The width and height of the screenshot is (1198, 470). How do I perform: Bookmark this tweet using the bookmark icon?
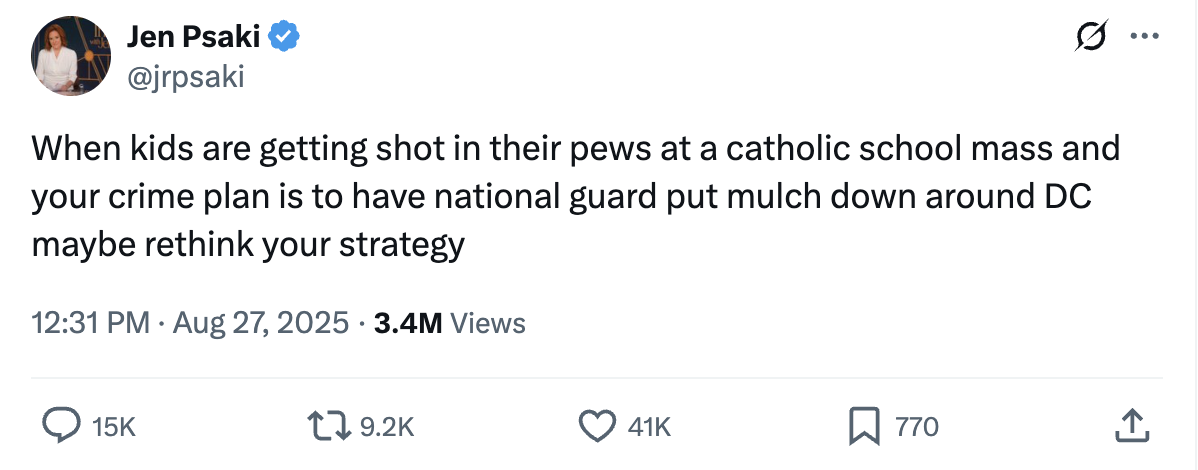[x=861, y=427]
